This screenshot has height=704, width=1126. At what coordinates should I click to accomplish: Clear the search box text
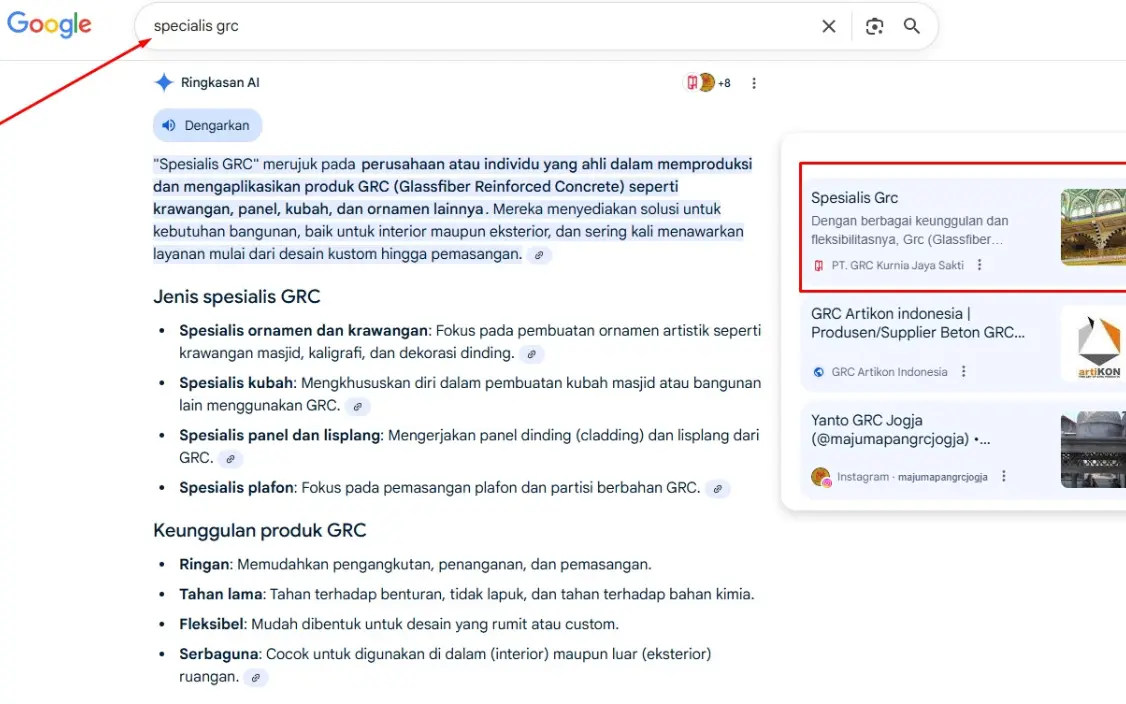click(x=828, y=27)
